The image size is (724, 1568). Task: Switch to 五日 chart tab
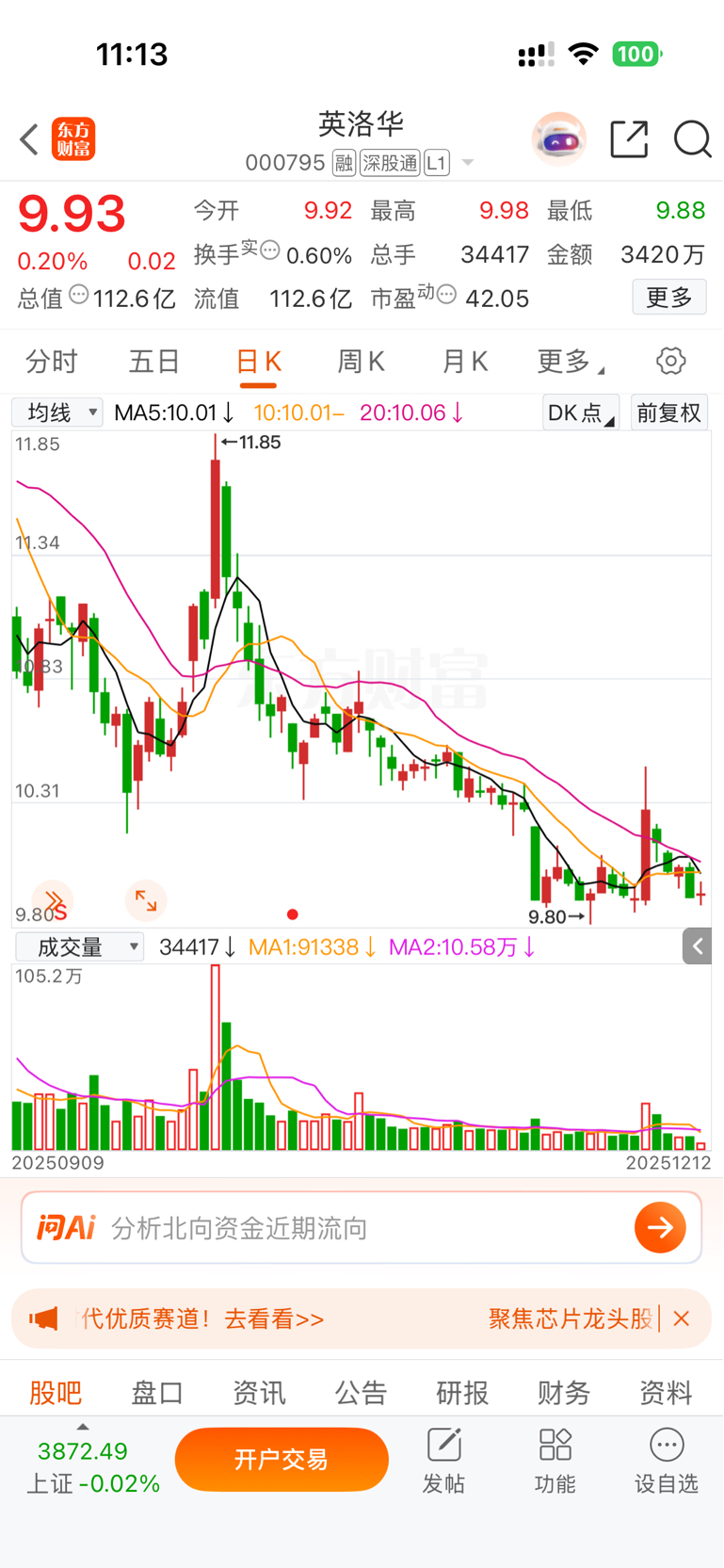[154, 361]
